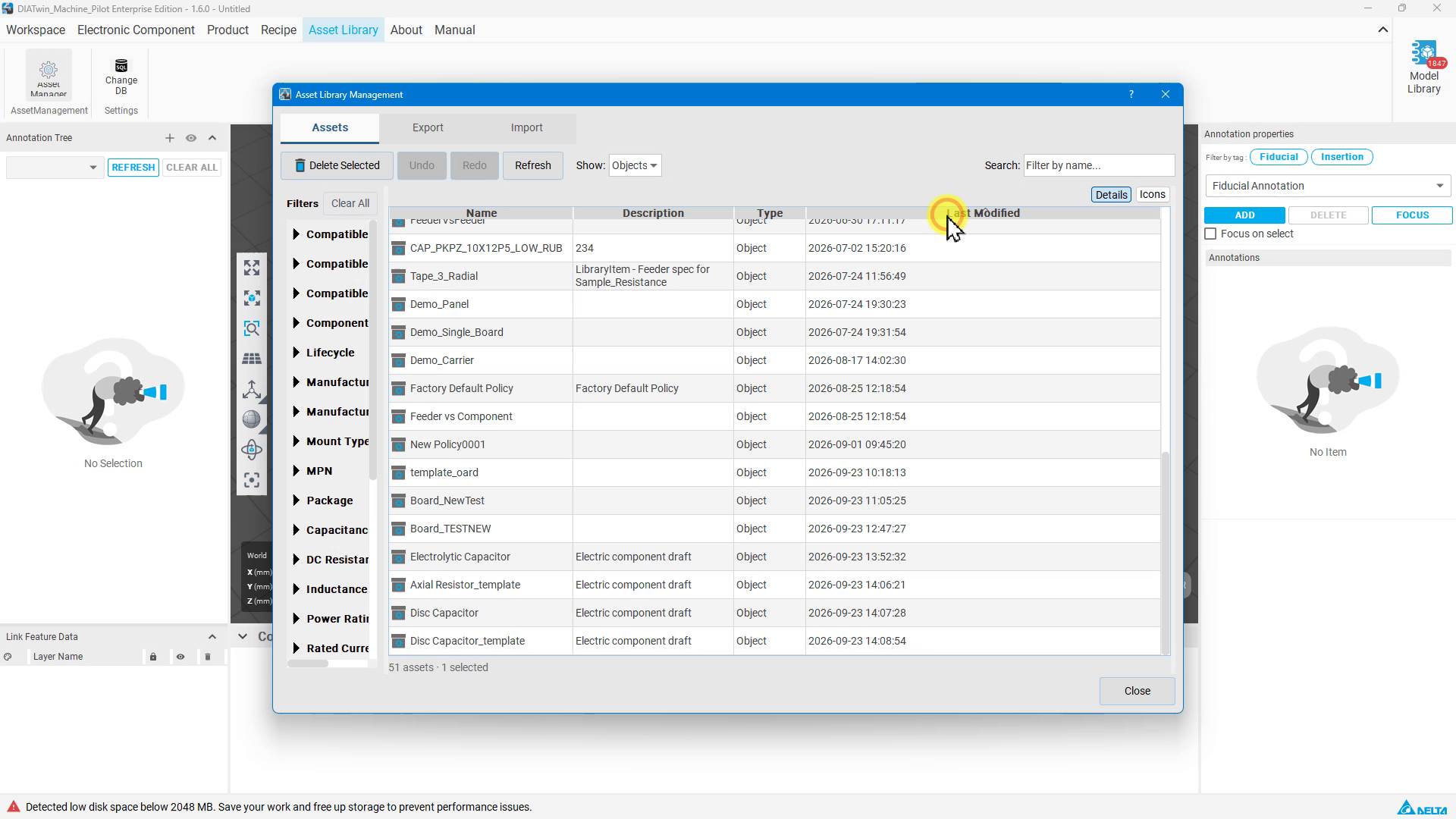
Task: Click the Filters panel horizontal scrollbar
Action: pos(309,664)
